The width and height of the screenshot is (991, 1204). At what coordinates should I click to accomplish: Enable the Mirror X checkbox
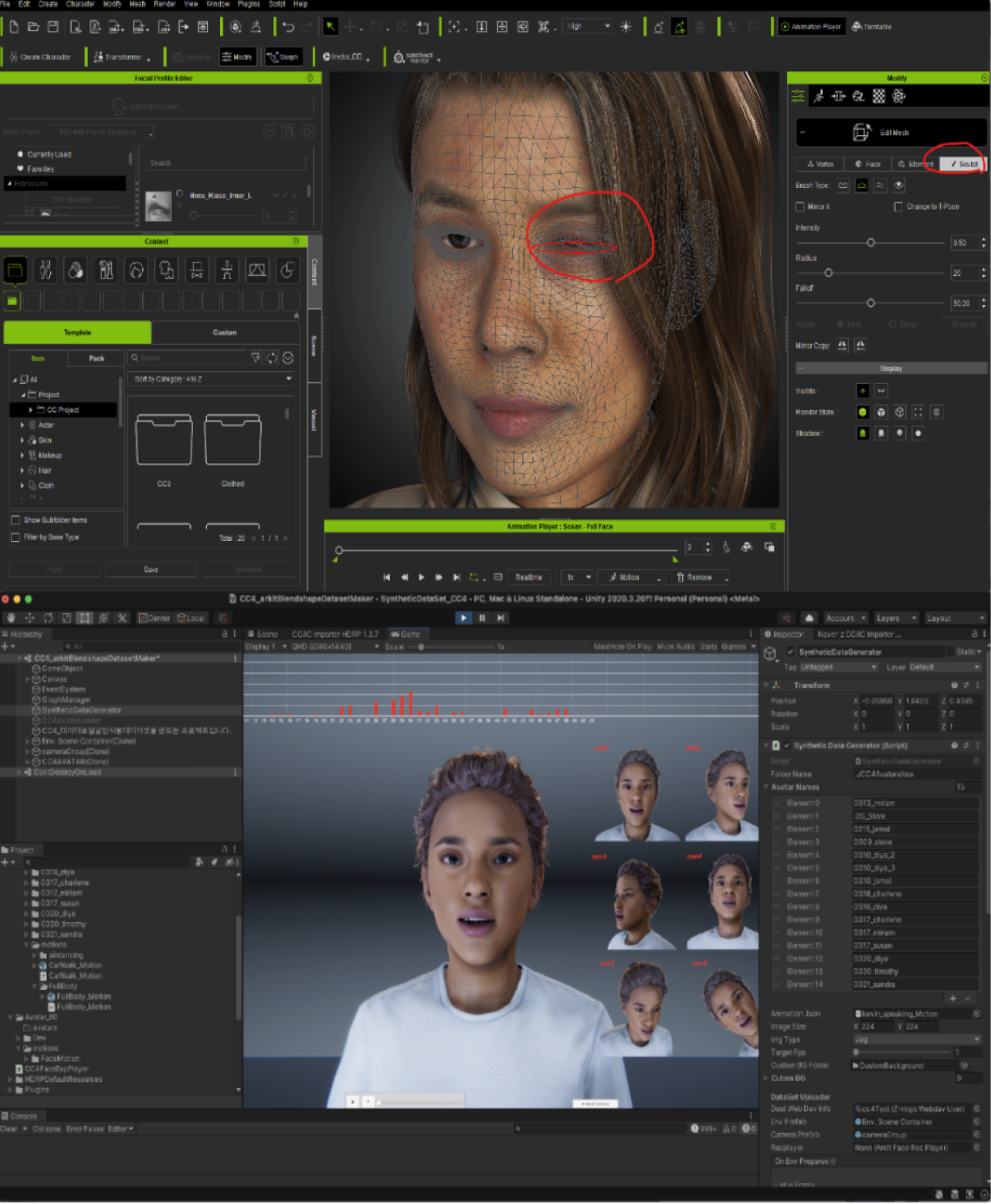tap(800, 206)
